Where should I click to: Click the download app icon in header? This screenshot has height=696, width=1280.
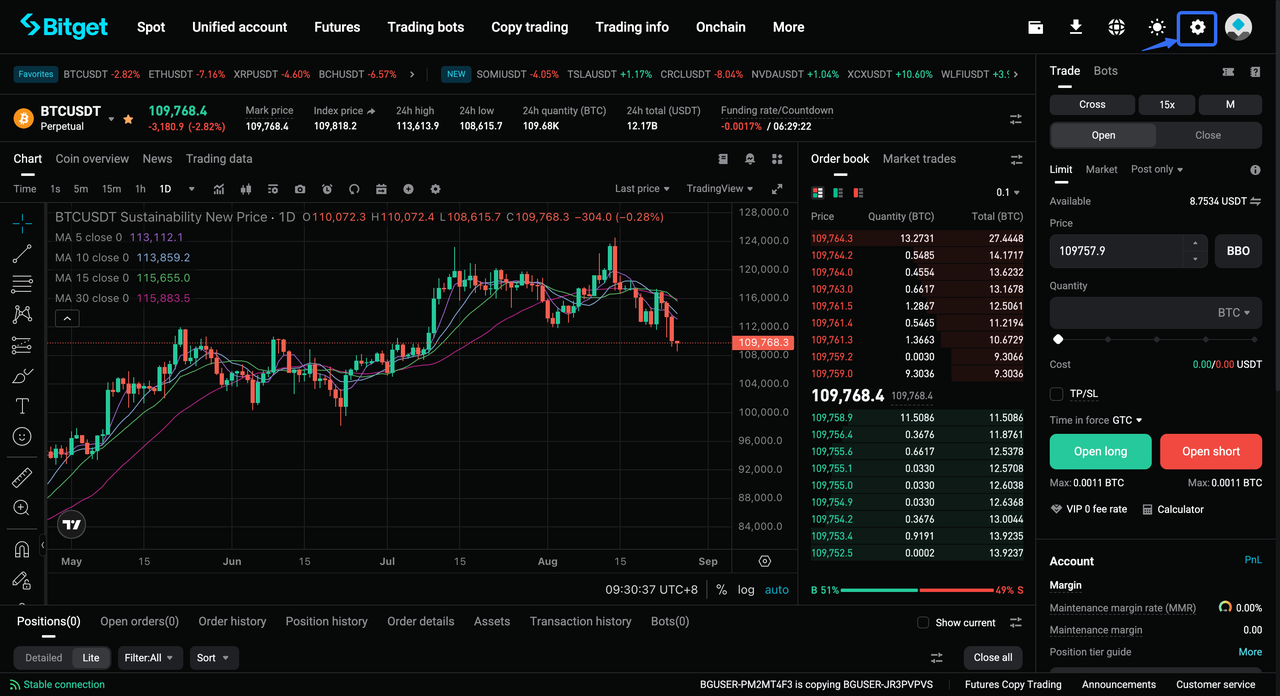[x=1076, y=27]
